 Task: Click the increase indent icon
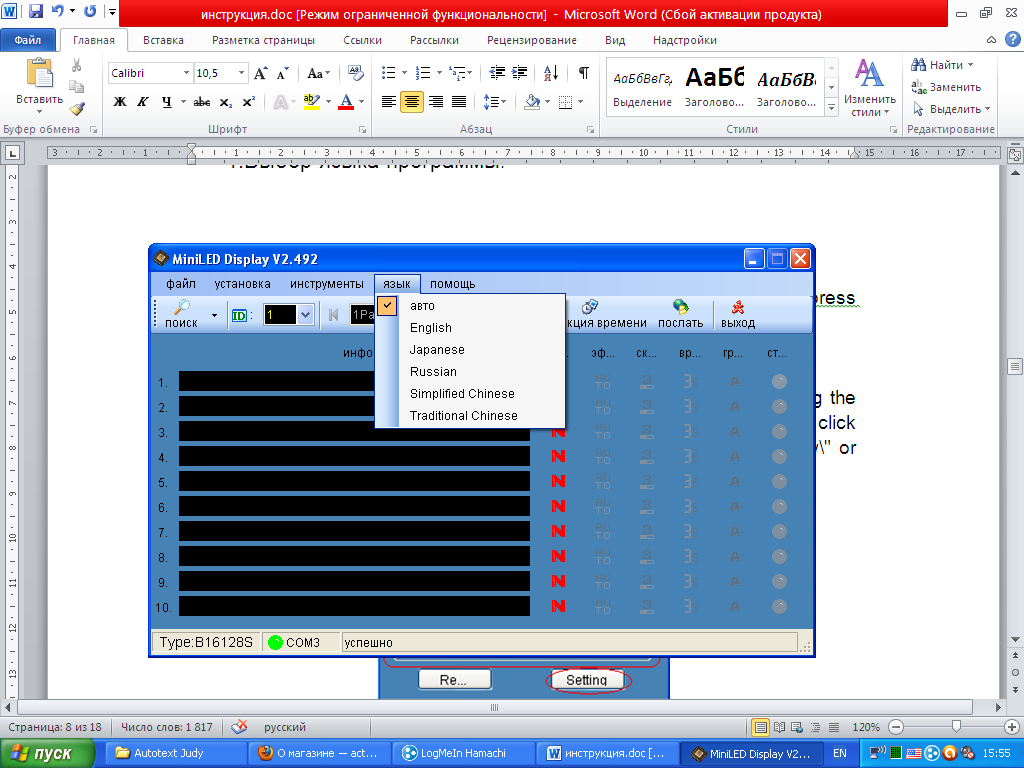pos(520,72)
